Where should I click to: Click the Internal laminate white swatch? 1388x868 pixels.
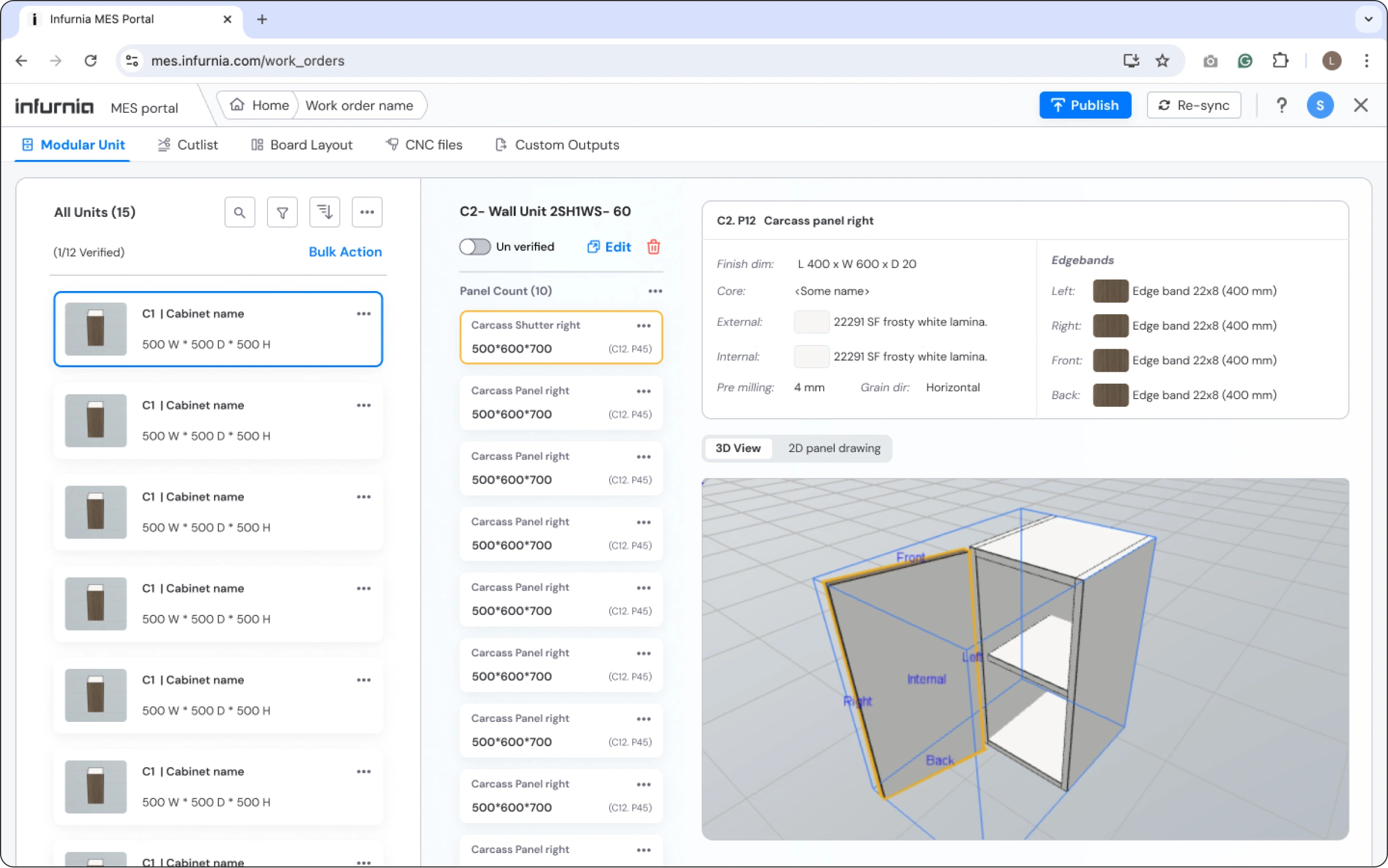point(812,357)
